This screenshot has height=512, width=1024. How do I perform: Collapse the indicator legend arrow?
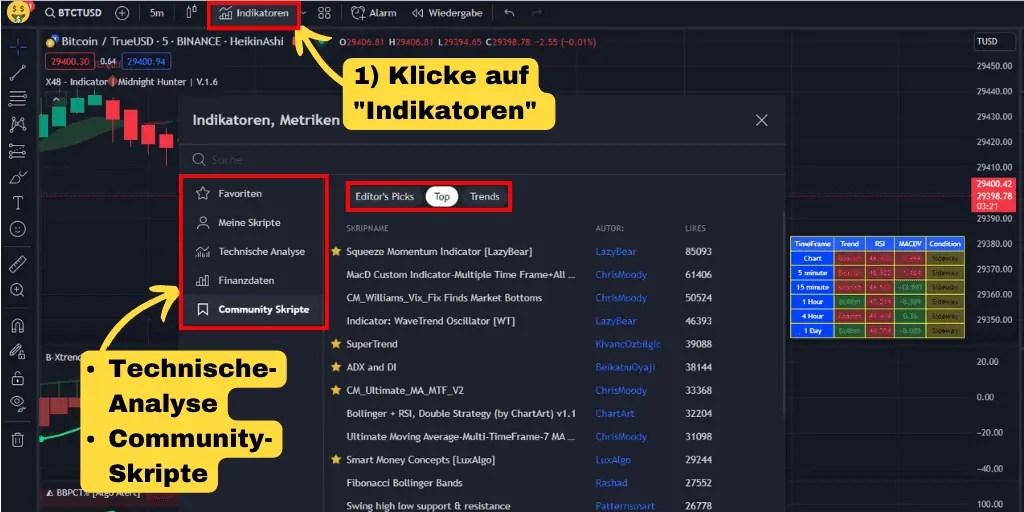(56, 99)
